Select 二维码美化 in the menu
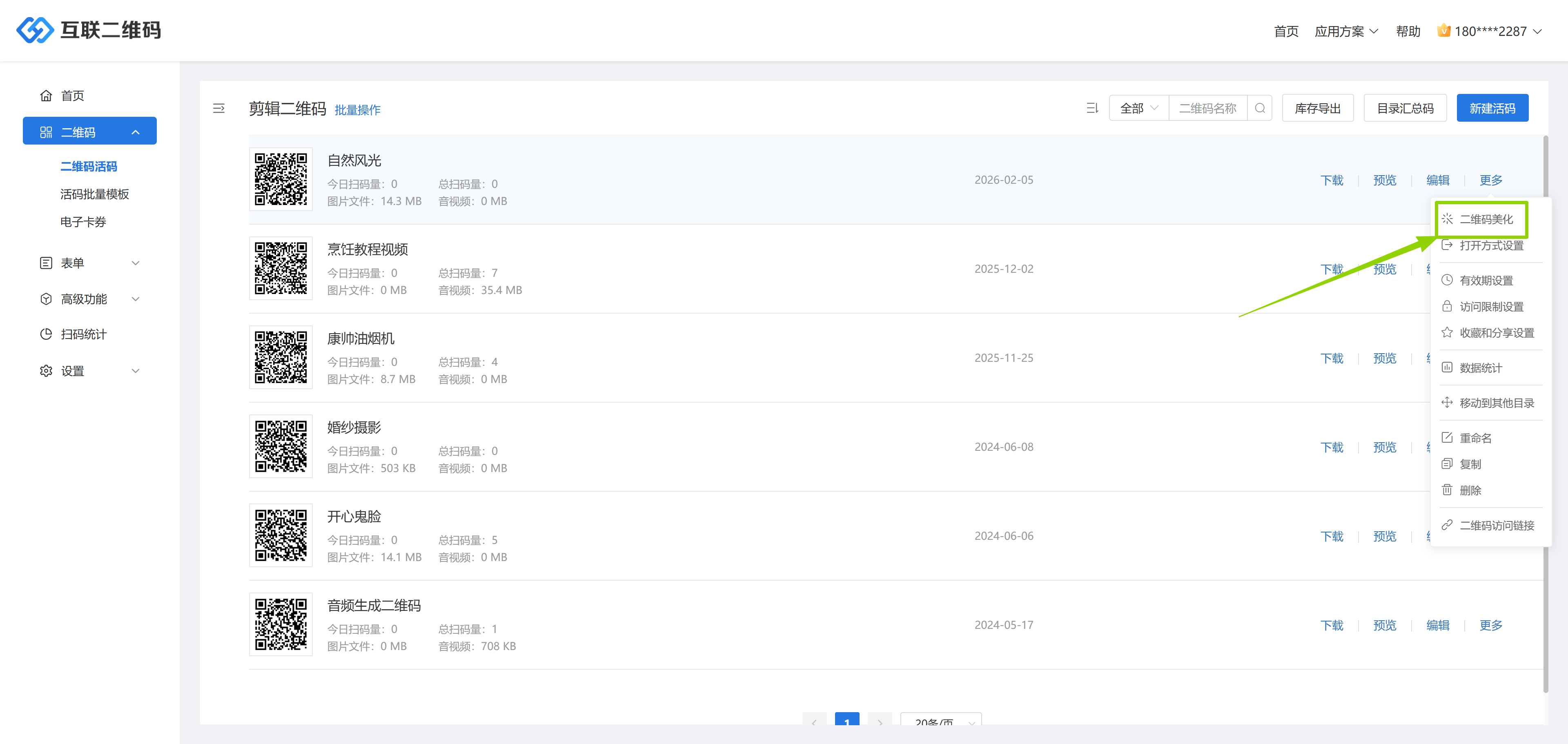1568x744 pixels. [x=1485, y=219]
